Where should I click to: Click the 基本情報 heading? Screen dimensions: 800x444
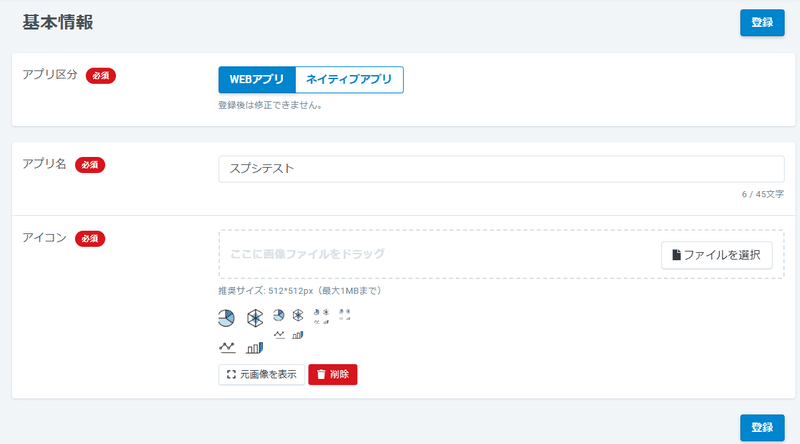click(x=58, y=22)
